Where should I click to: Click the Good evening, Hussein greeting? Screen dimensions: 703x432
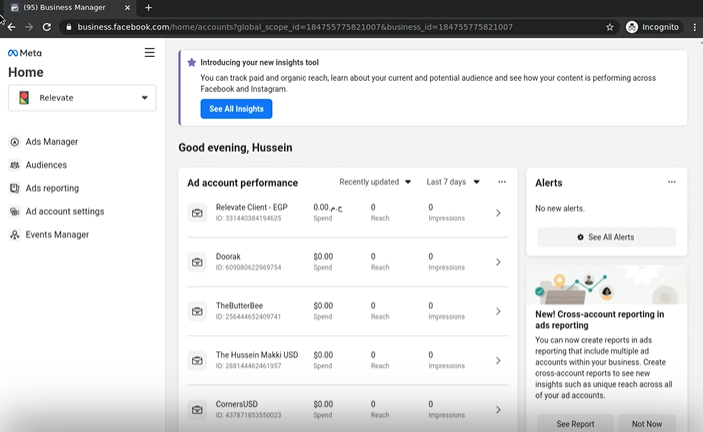(235, 147)
